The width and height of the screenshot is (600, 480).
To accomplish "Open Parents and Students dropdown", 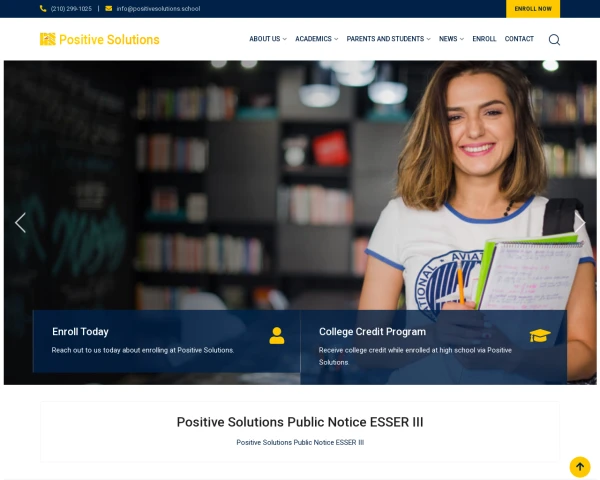I will point(388,39).
